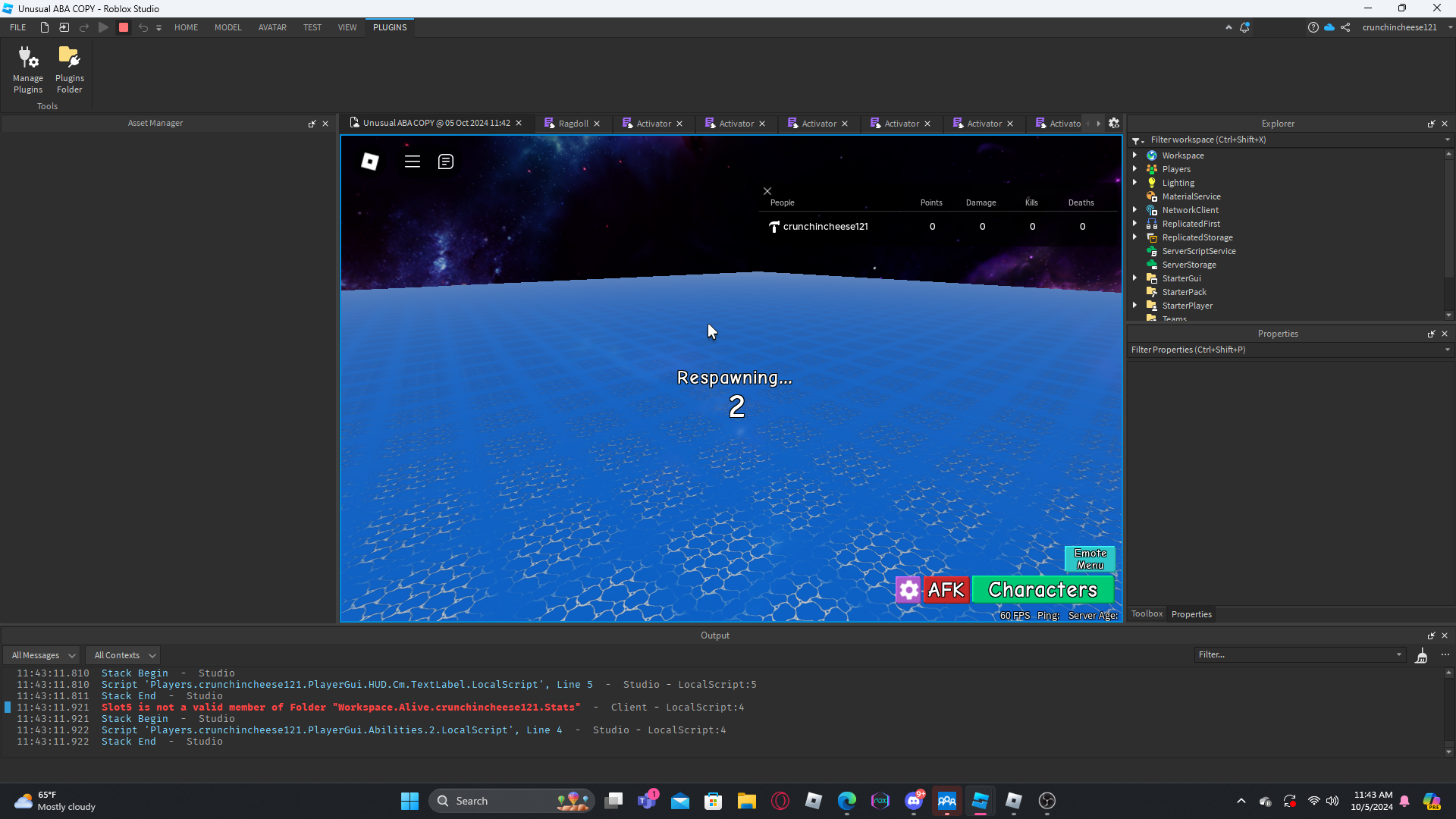Switch to the Toolbox panel tab
The width and height of the screenshot is (1456, 819).
click(x=1147, y=613)
